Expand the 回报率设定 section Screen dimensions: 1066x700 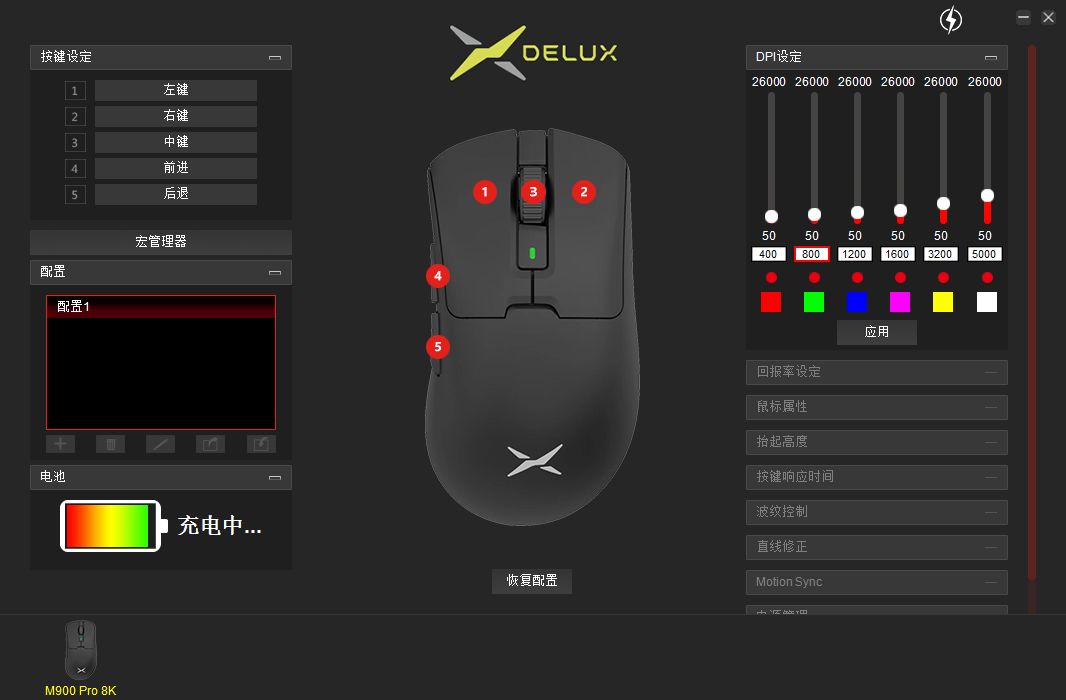[x=876, y=372]
